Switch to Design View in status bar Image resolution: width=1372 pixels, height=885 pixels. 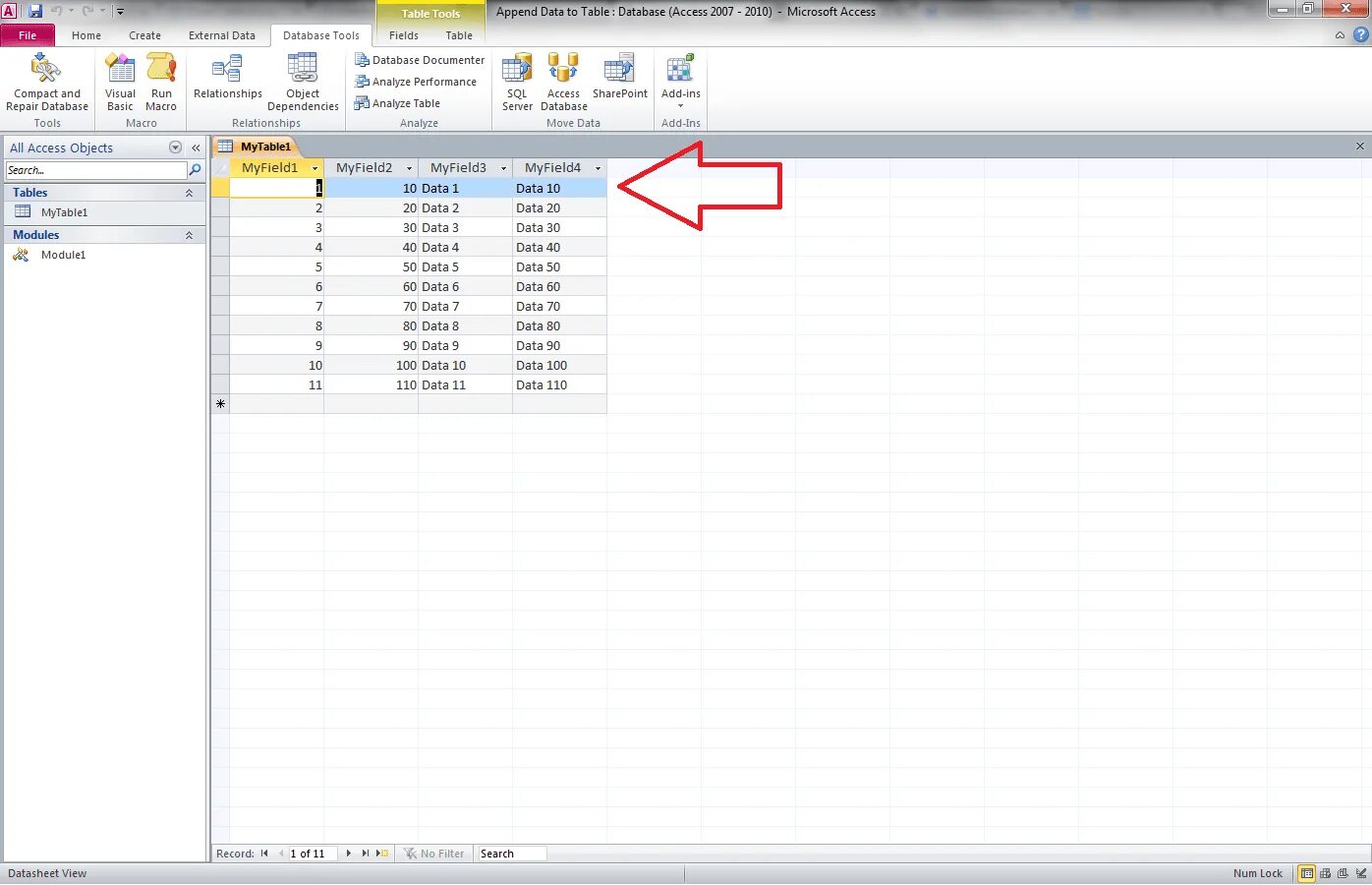pos(1360,873)
